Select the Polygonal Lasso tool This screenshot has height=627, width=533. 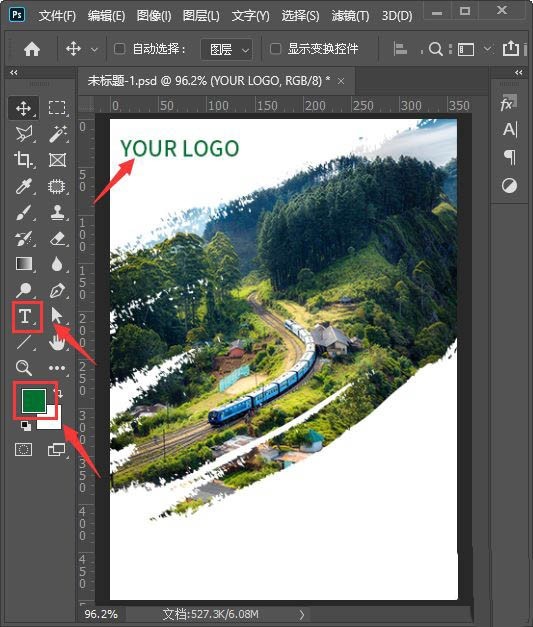click(24, 134)
